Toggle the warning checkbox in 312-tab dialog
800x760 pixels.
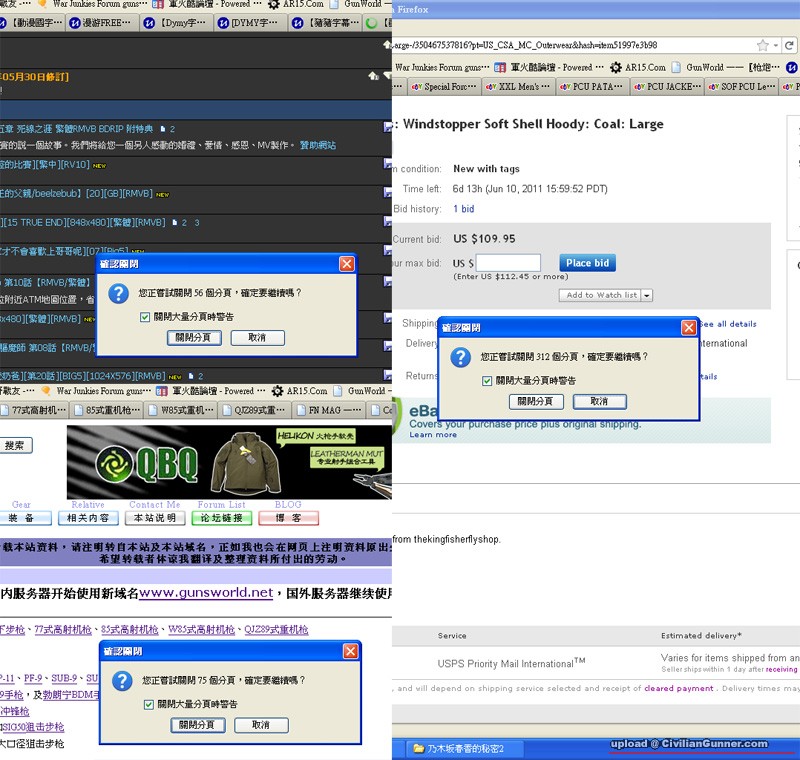[487, 381]
